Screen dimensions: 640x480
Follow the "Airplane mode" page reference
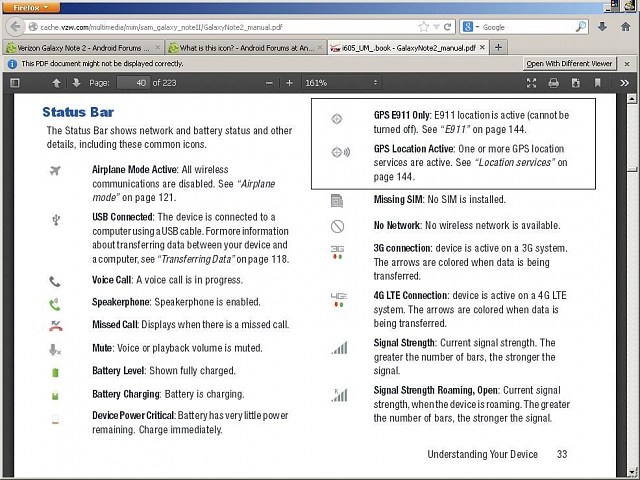coord(183,191)
